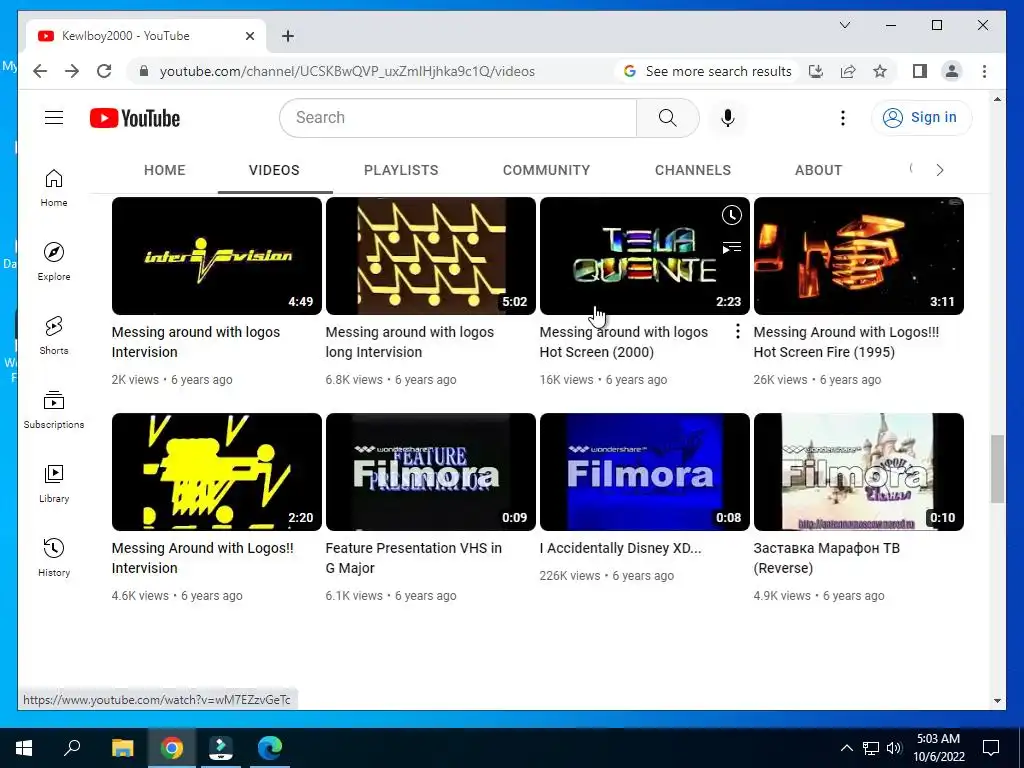Open the taskbar volume control

[894, 748]
